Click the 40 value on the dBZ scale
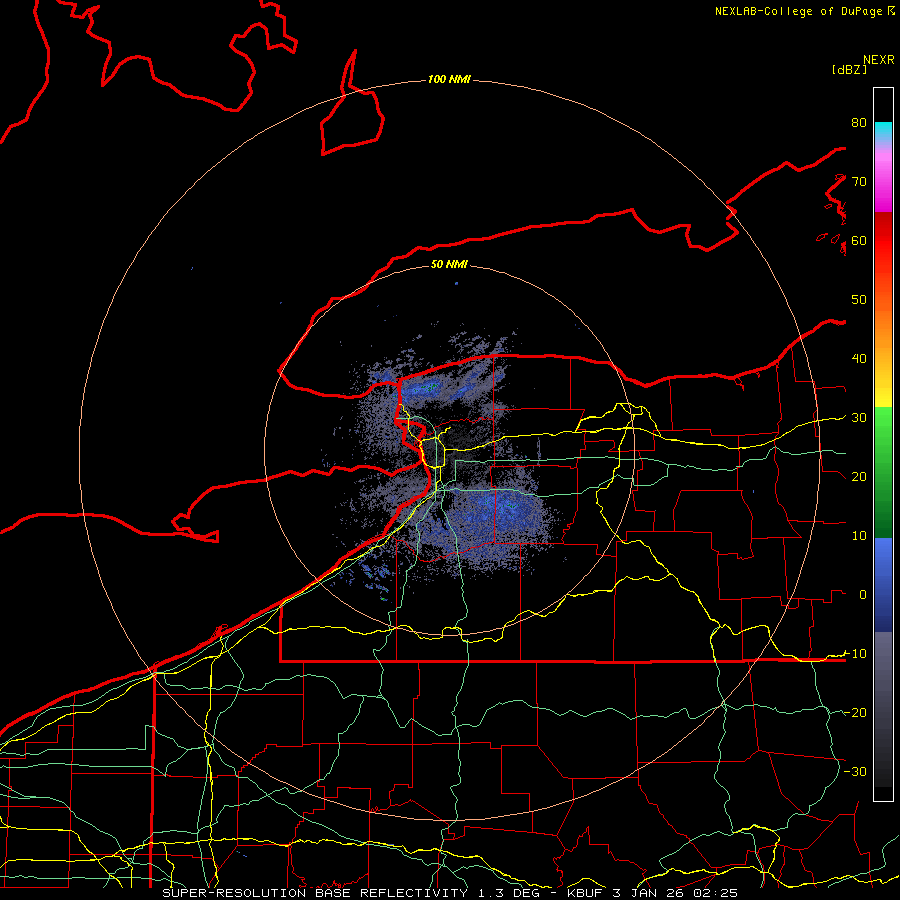 [859, 359]
